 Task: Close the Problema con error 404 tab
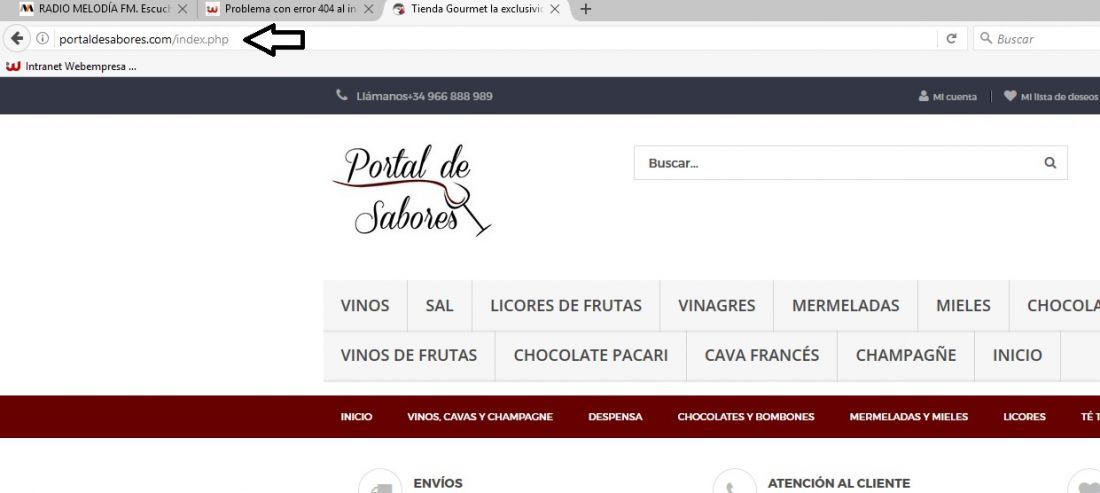368,9
